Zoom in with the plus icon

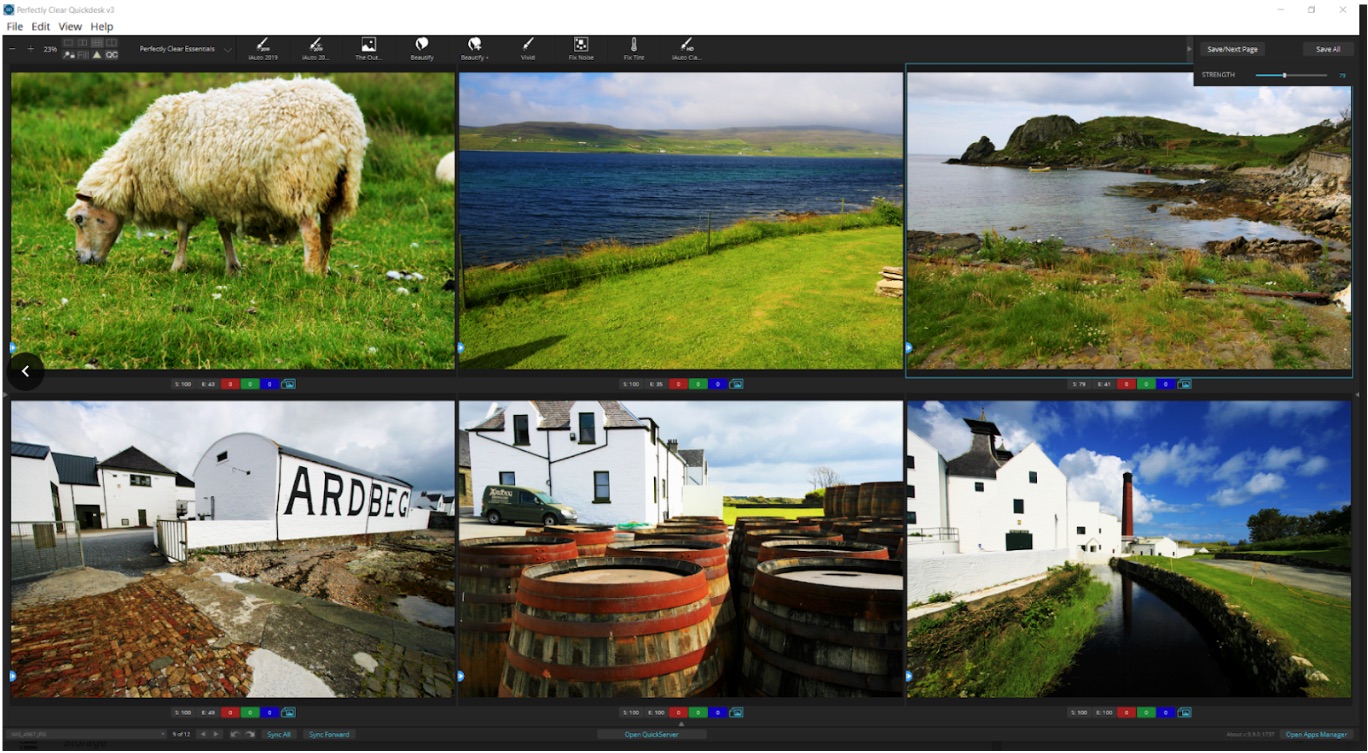(x=31, y=49)
